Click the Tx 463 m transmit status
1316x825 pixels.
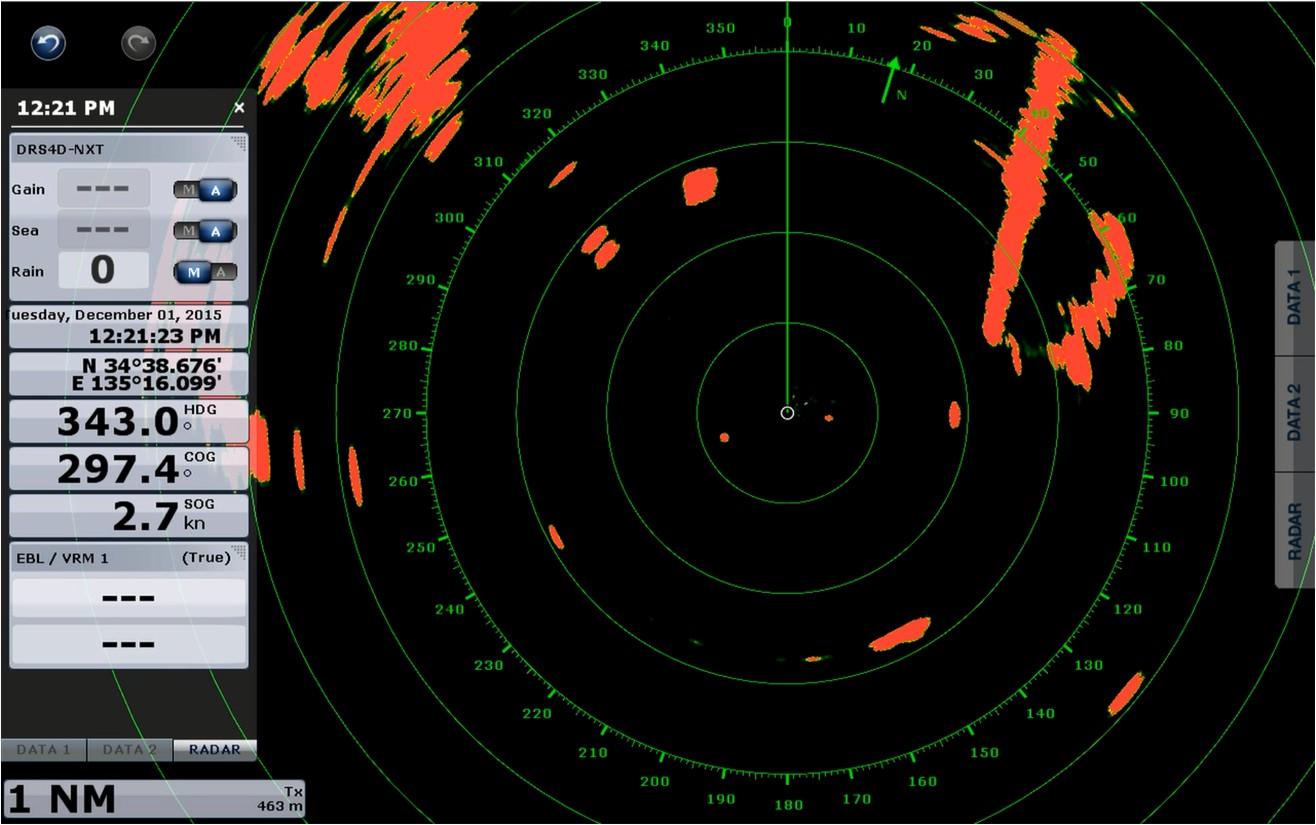tap(281, 798)
